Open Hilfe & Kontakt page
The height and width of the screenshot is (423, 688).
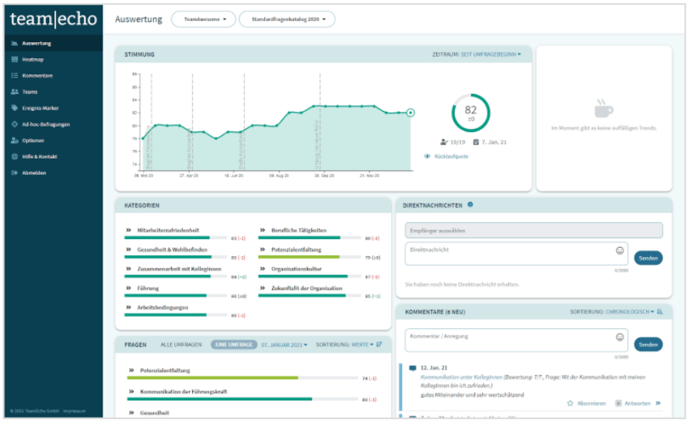pyautogui.click(x=39, y=157)
